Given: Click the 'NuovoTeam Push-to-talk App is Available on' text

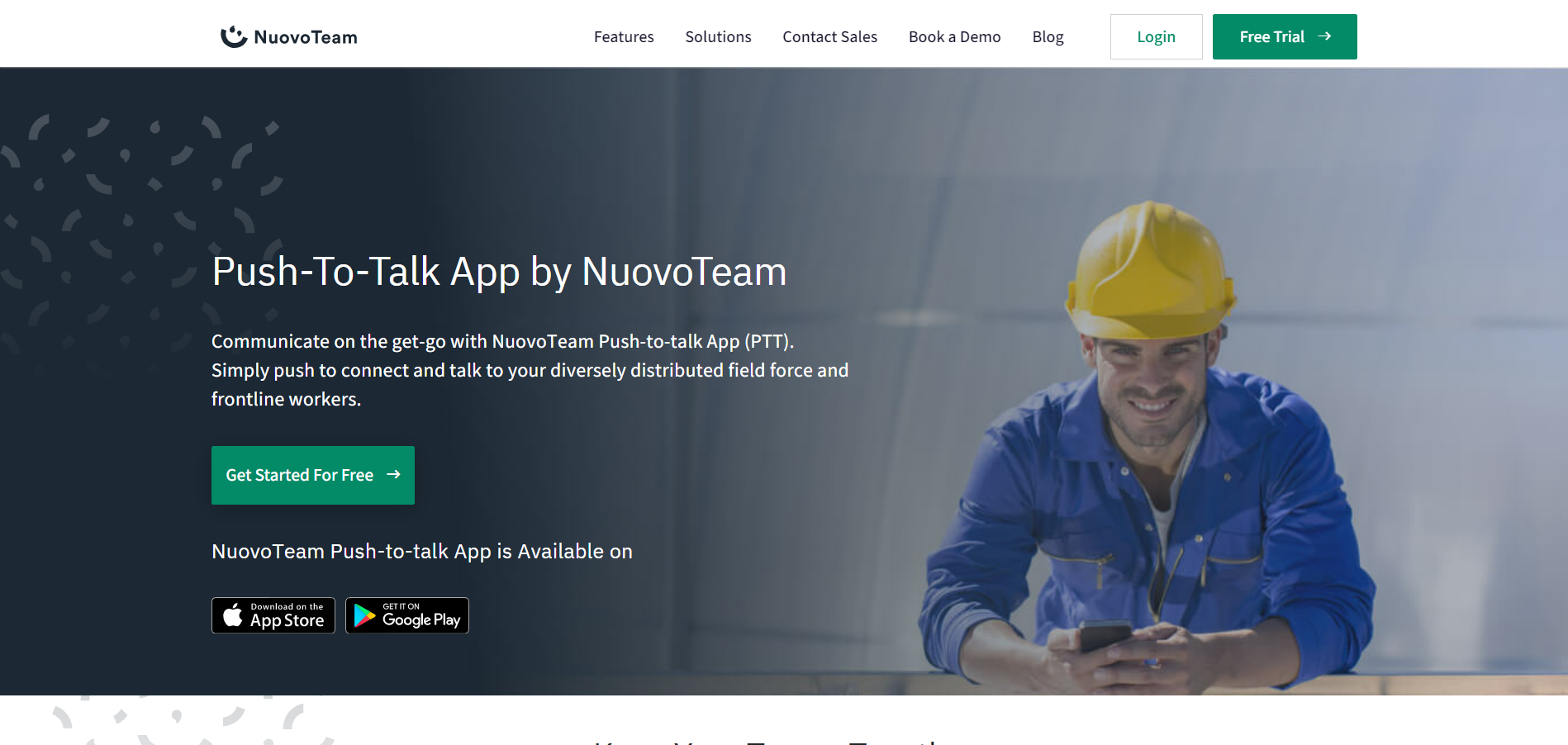Looking at the screenshot, I should [x=422, y=552].
